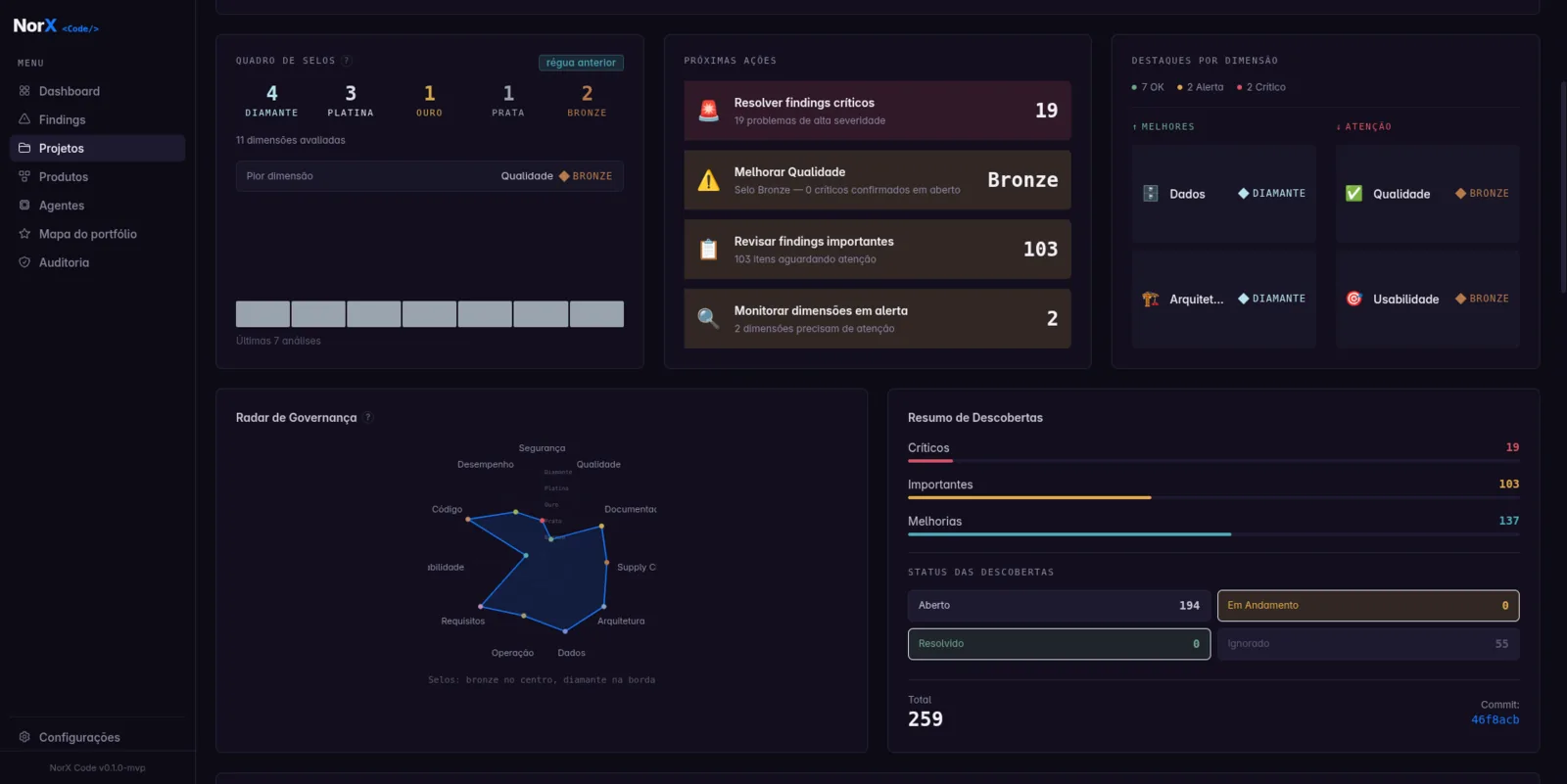Toggle the Em Andamento status filter
The height and width of the screenshot is (784, 1567).
coord(1368,606)
